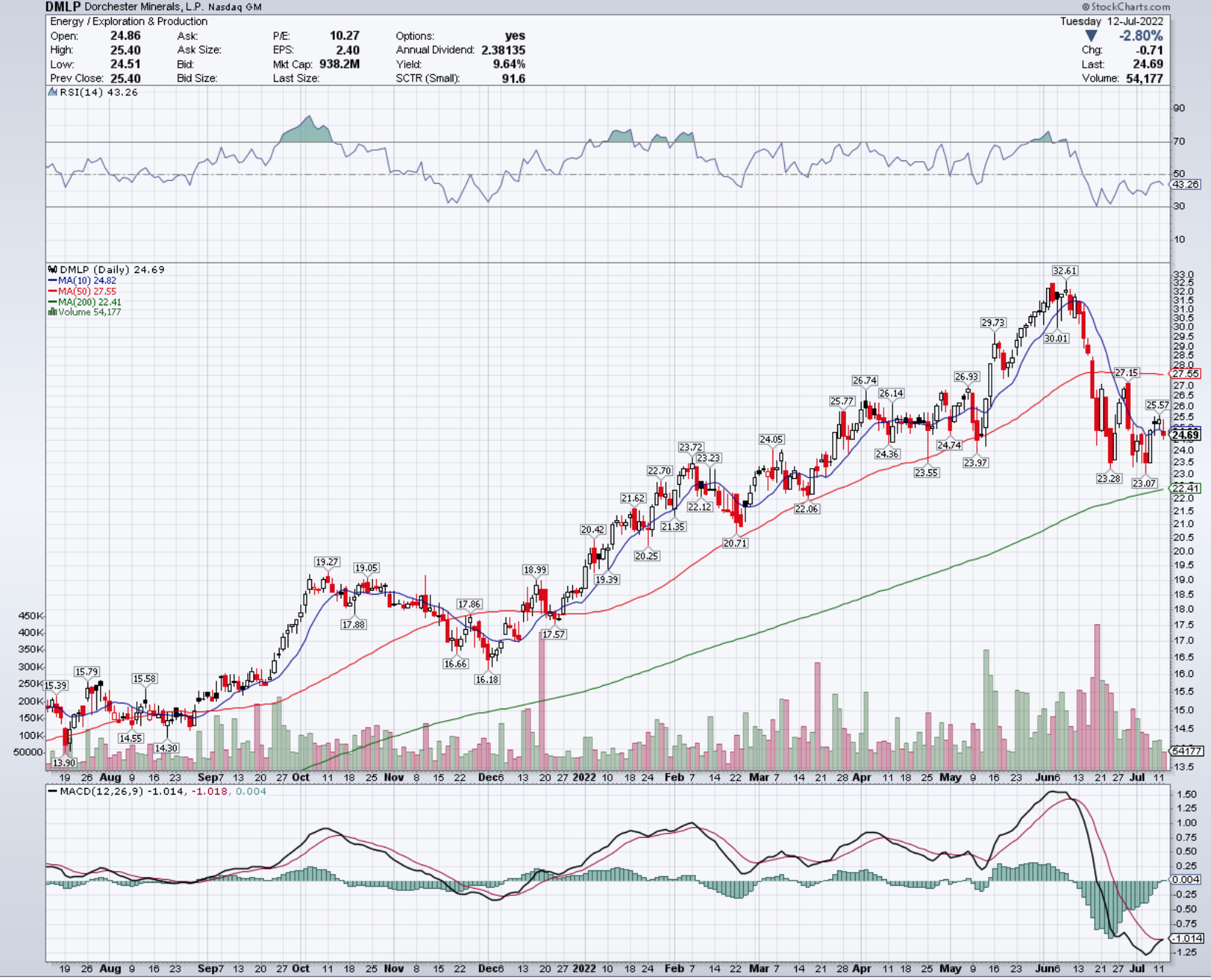Click the 30.01 low price label
The height and width of the screenshot is (980, 1211).
pyautogui.click(x=1056, y=338)
